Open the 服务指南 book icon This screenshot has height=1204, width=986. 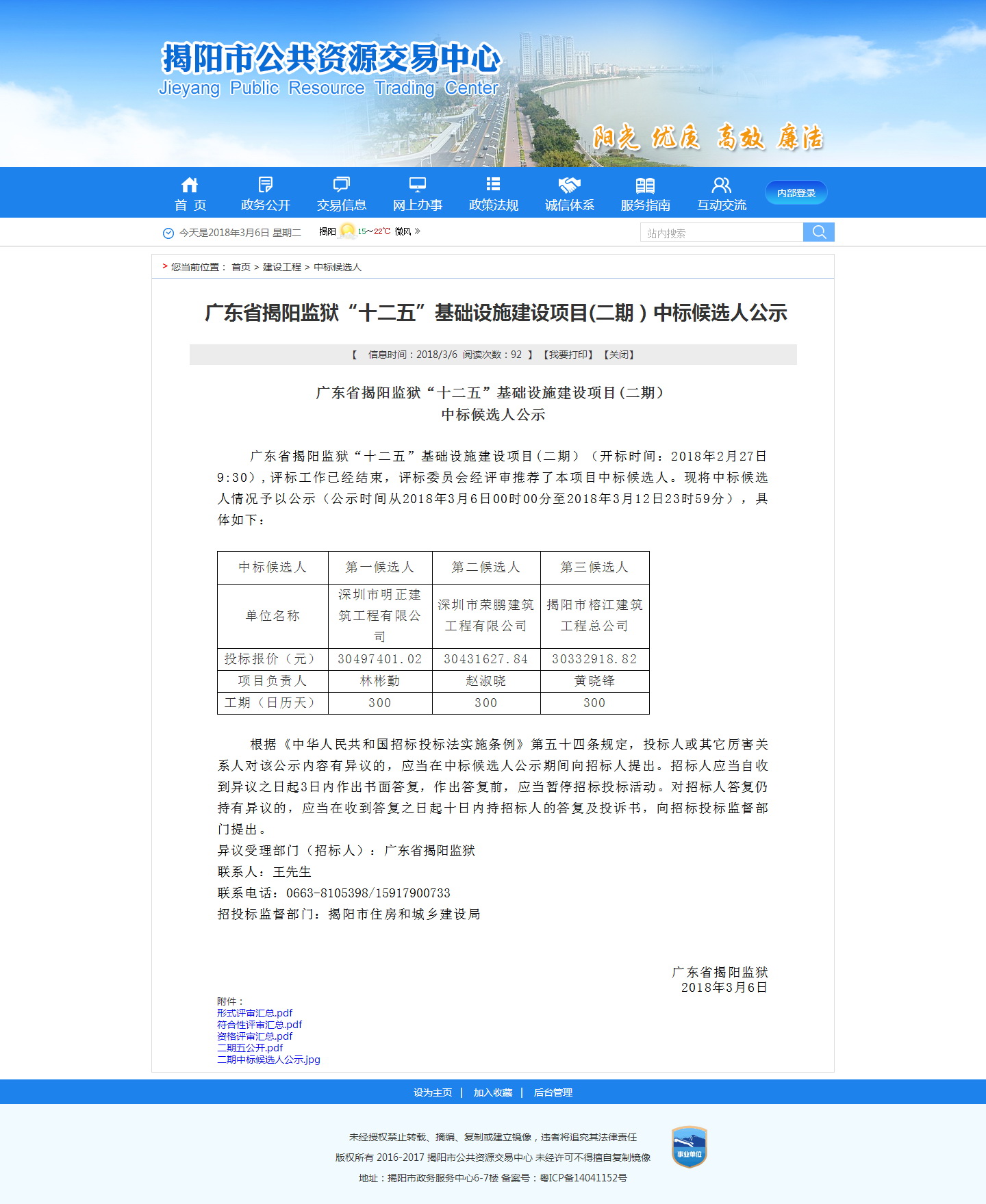(x=645, y=185)
